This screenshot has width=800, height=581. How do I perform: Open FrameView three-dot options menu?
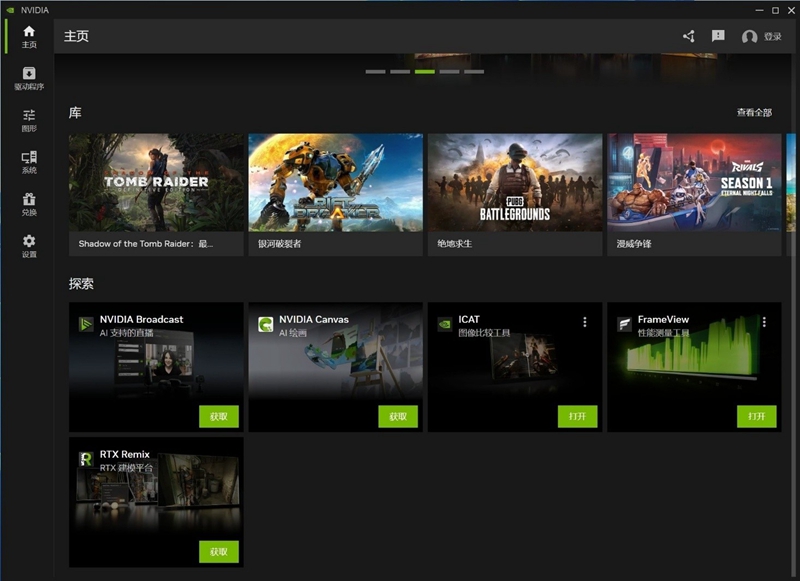coord(764,322)
